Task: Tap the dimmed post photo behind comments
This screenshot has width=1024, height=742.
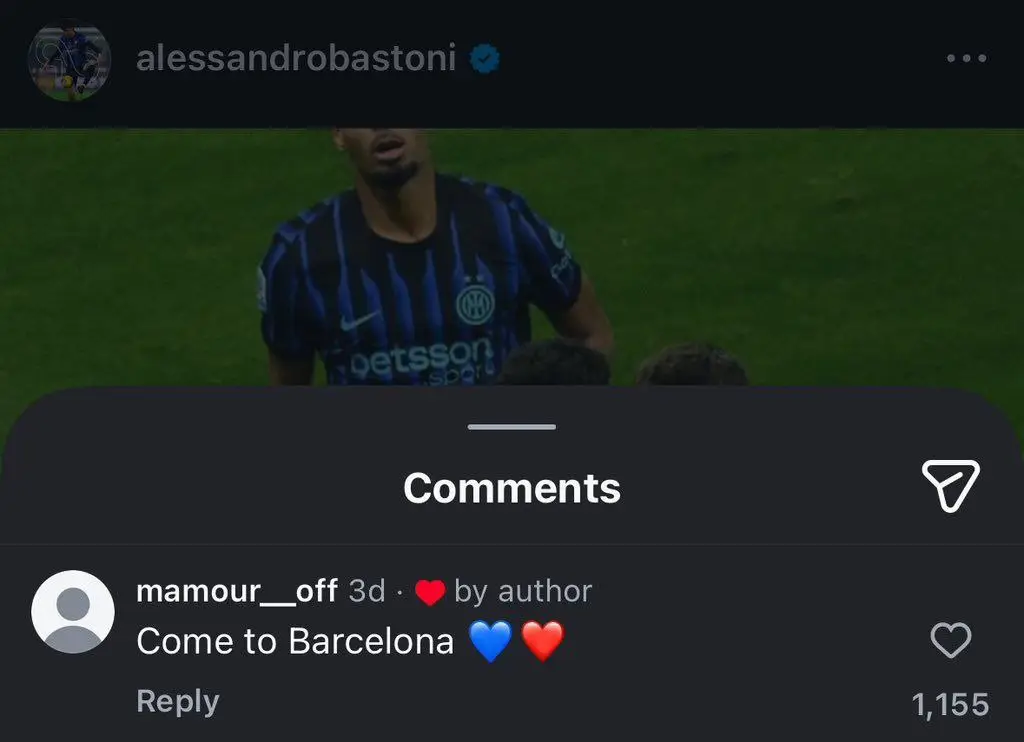Action: (512, 256)
